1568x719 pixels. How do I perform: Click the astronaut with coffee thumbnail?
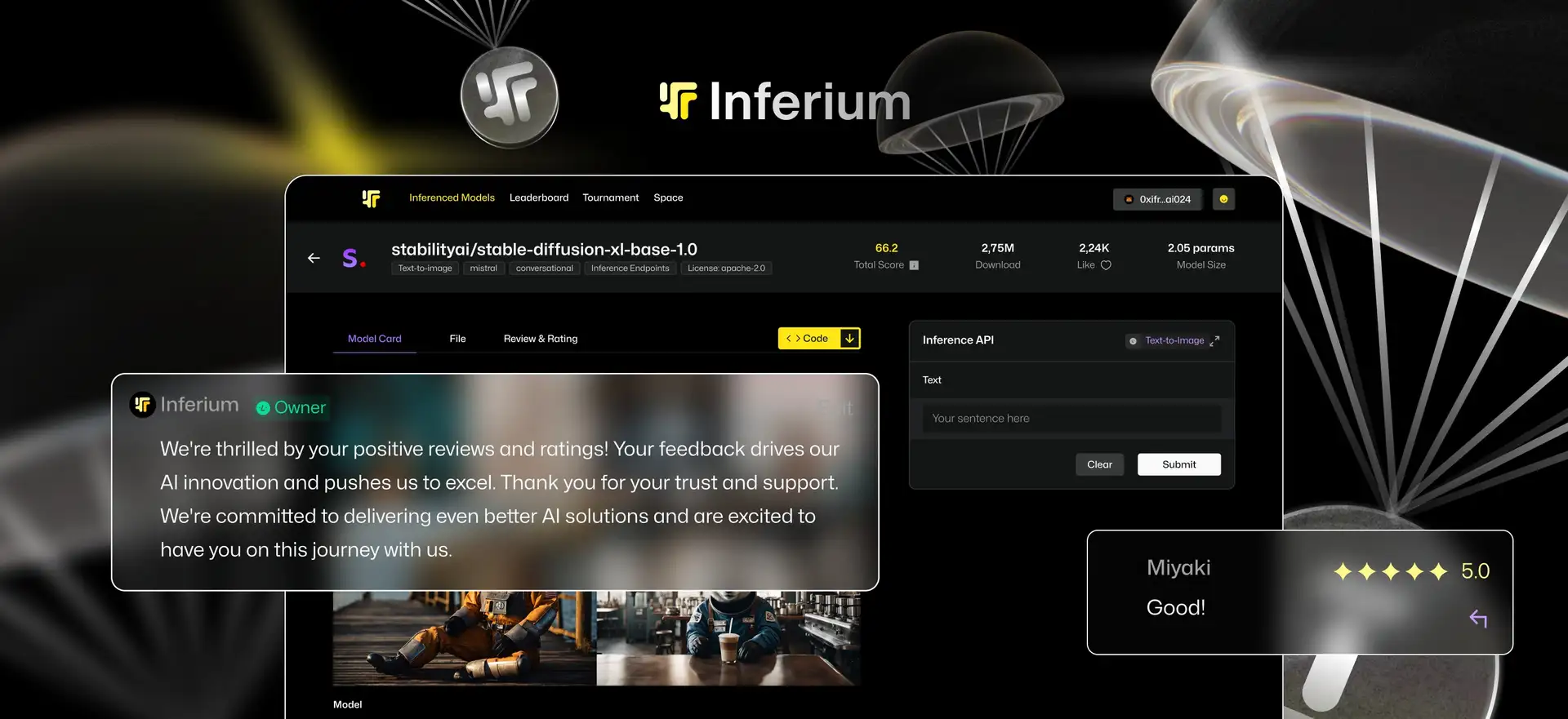(728, 637)
